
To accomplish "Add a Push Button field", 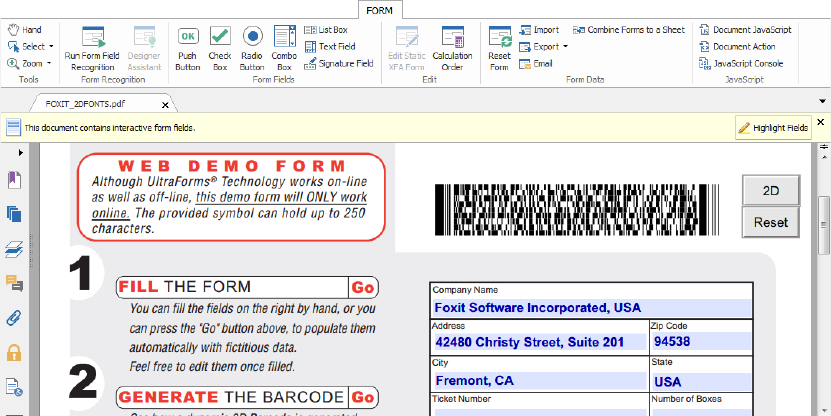I will point(188,48).
